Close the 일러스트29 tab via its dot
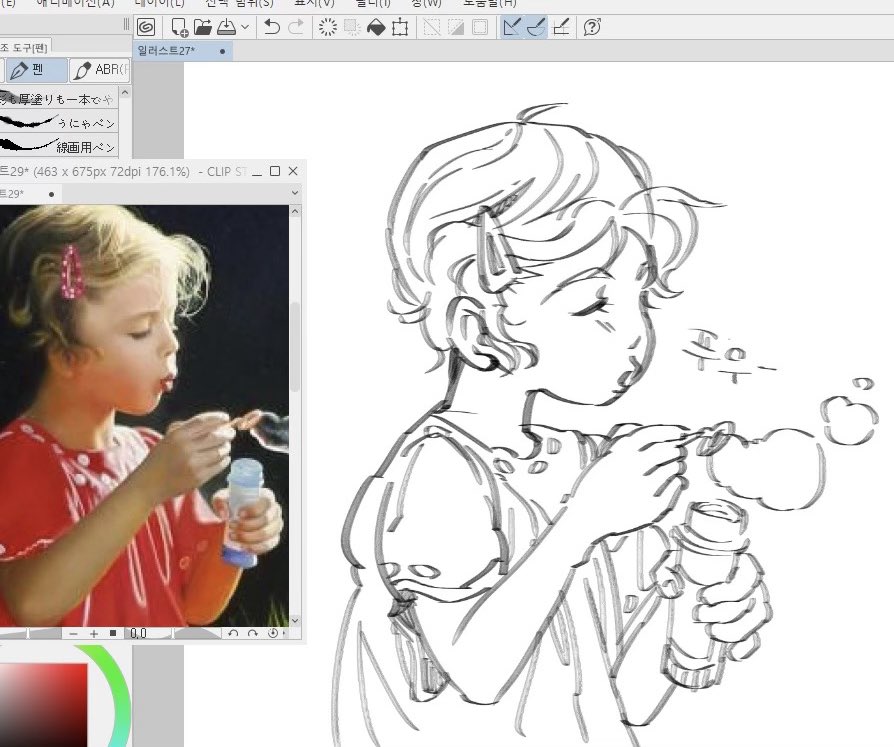Image resolution: width=894 pixels, height=747 pixels. [x=51, y=194]
